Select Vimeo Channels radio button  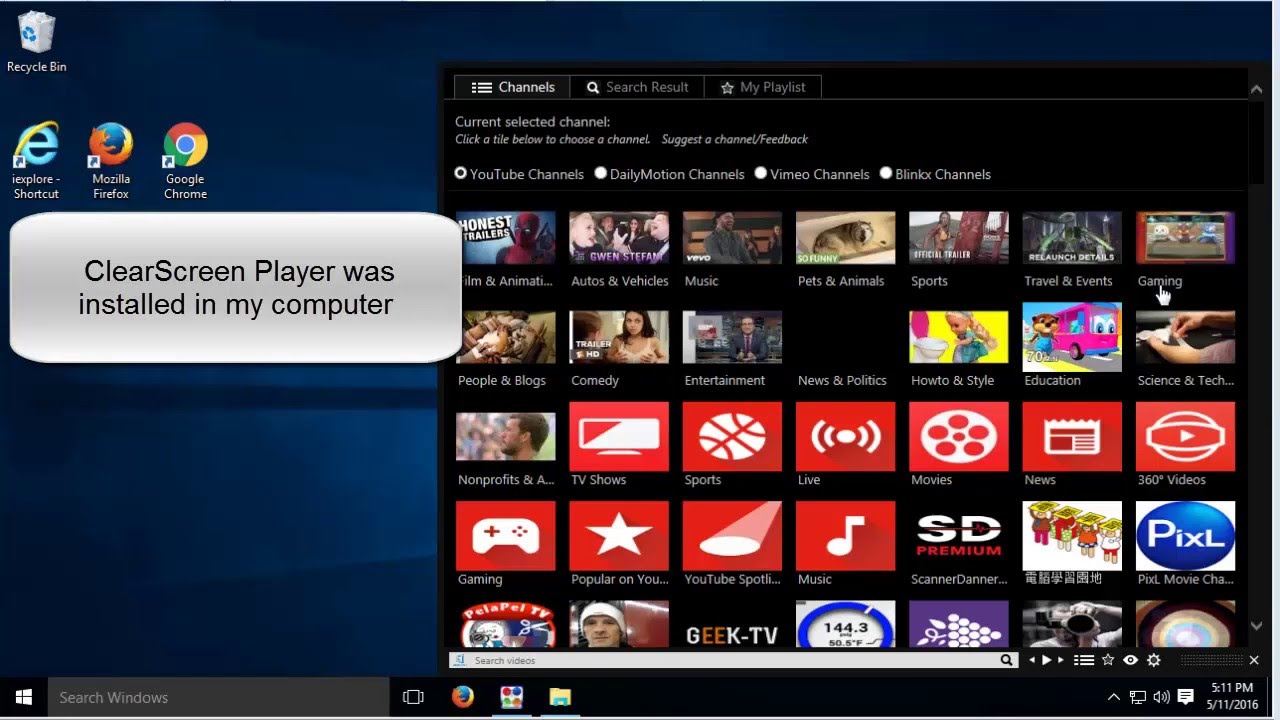pyautogui.click(x=761, y=173)
